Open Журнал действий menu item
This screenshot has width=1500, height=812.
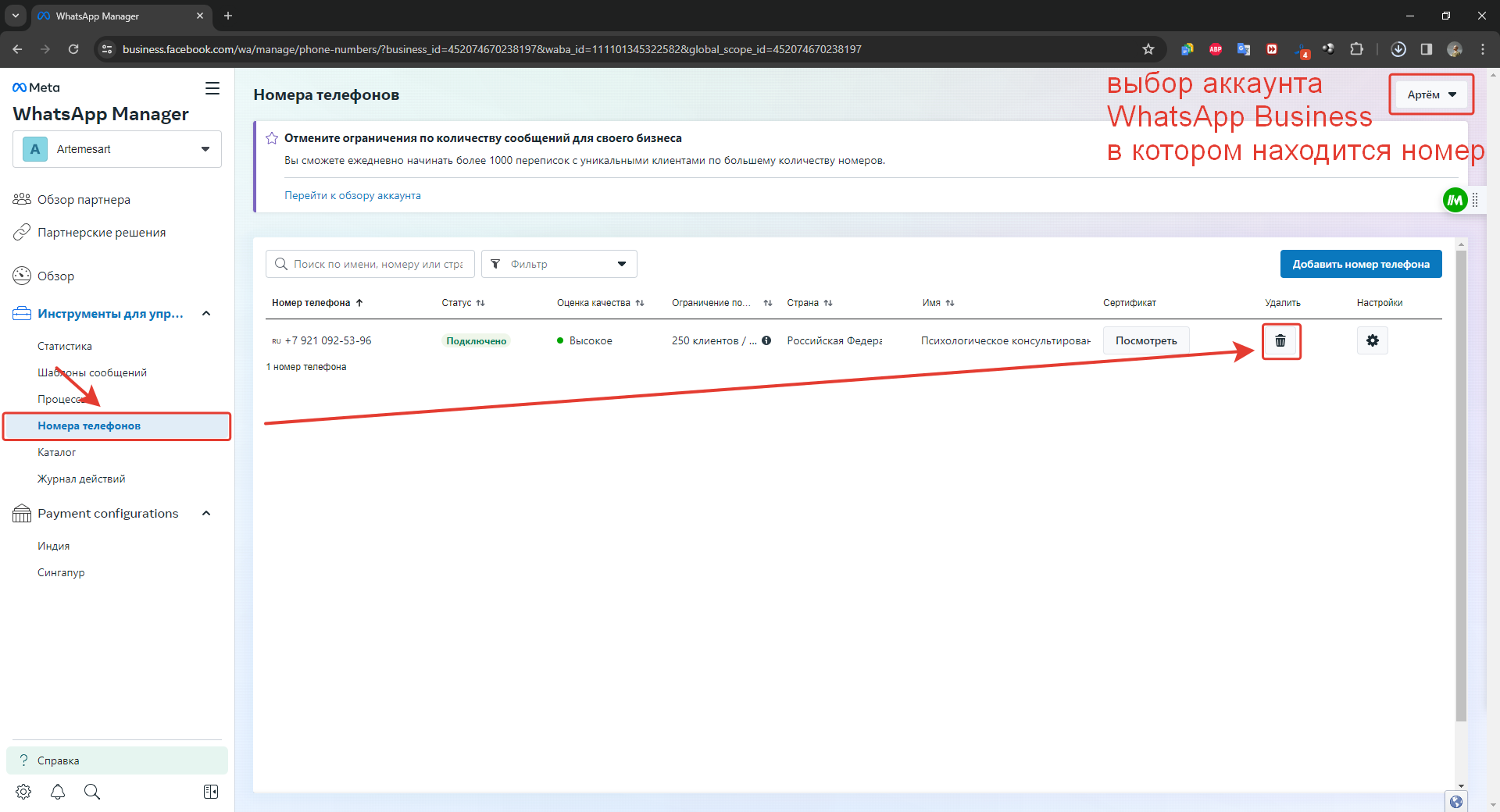point(81,479)
